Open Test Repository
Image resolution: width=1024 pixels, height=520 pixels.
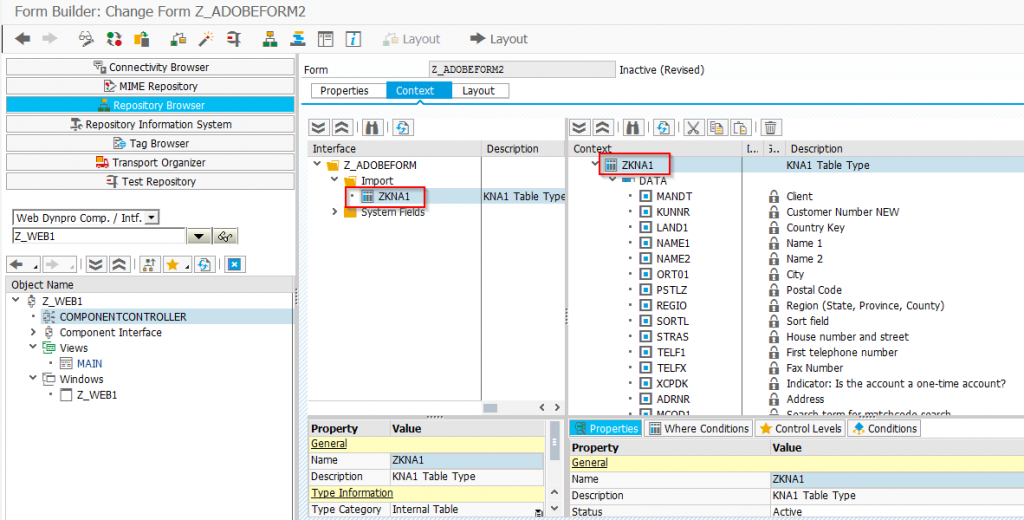point(150,181)
